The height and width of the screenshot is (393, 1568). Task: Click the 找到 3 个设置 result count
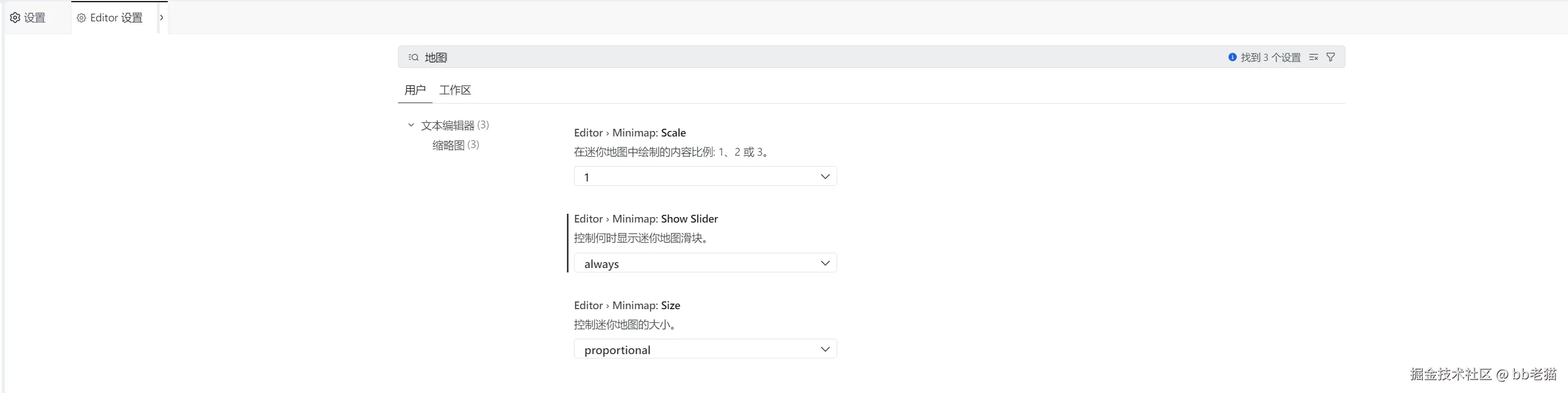pyautogui.click(x=1270, y=57)
